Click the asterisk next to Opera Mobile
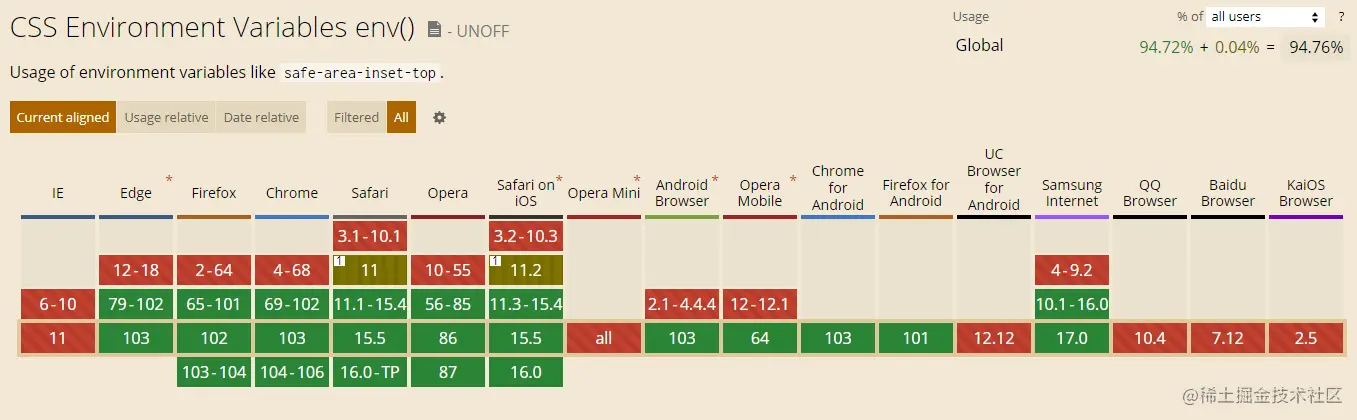The image size is (1357, 420). [x=793, y=180]
